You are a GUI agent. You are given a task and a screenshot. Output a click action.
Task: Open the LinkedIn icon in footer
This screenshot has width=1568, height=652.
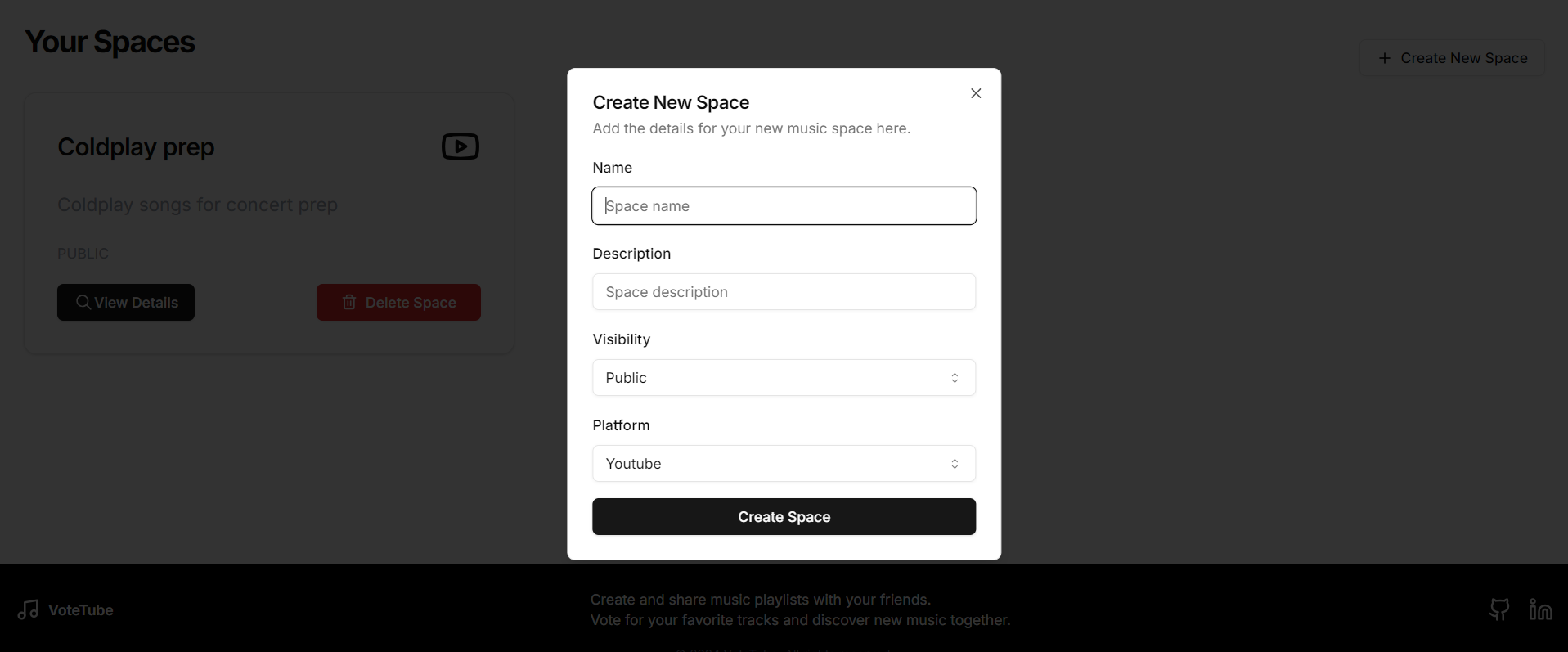click(x=1541, y=609)
